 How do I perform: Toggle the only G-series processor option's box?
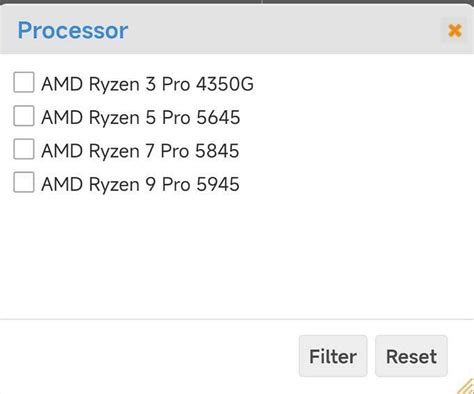tap(24, 82)
